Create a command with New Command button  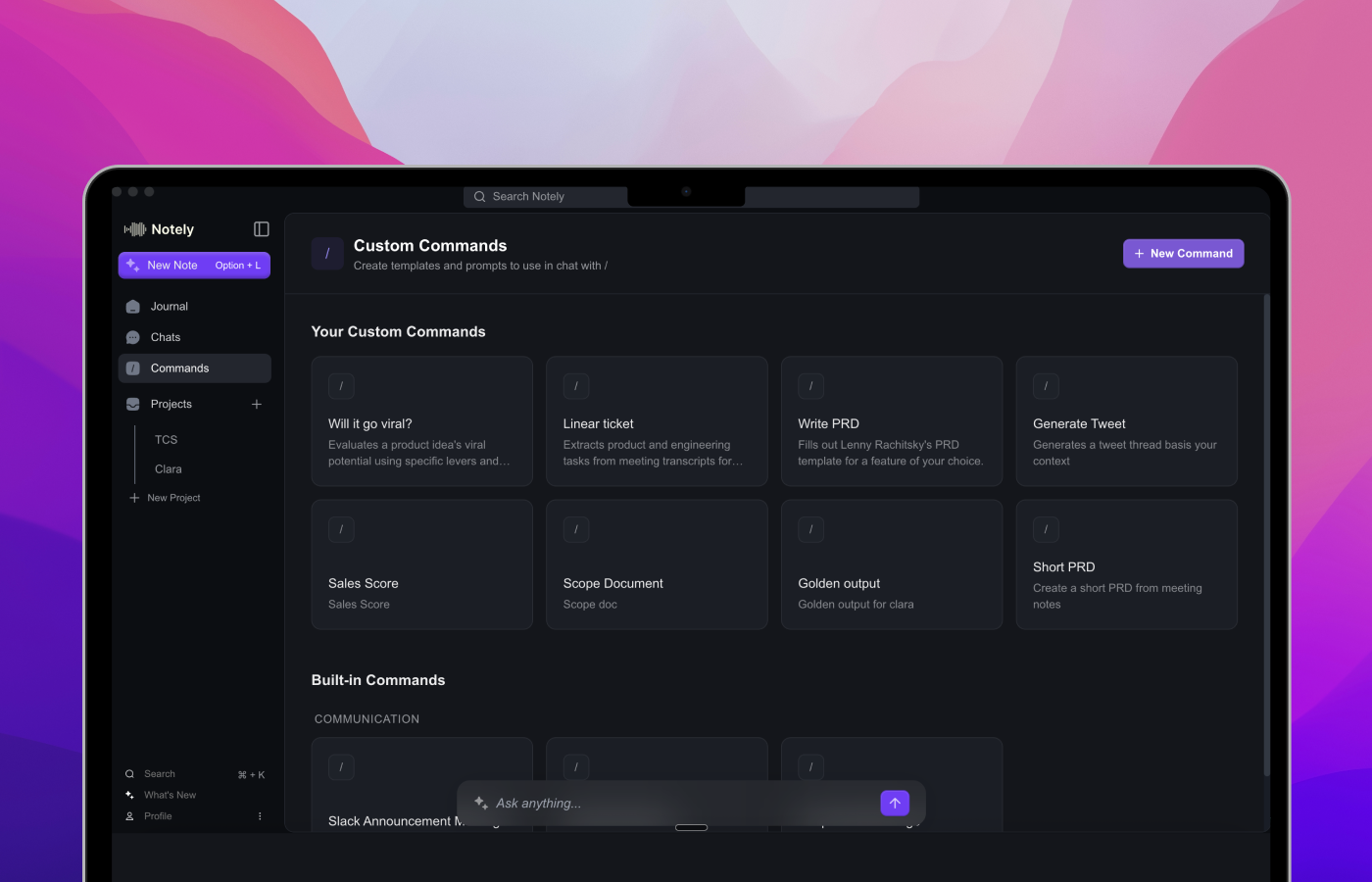tap(1183, 253)
